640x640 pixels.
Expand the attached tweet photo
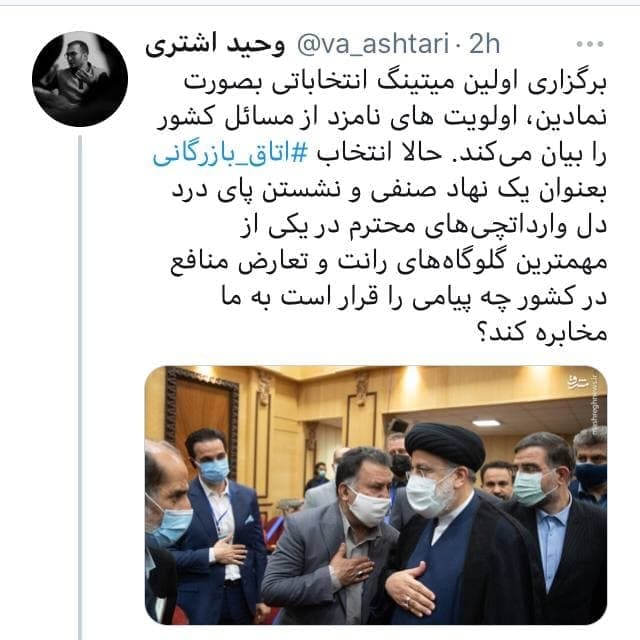pos(376,495)
